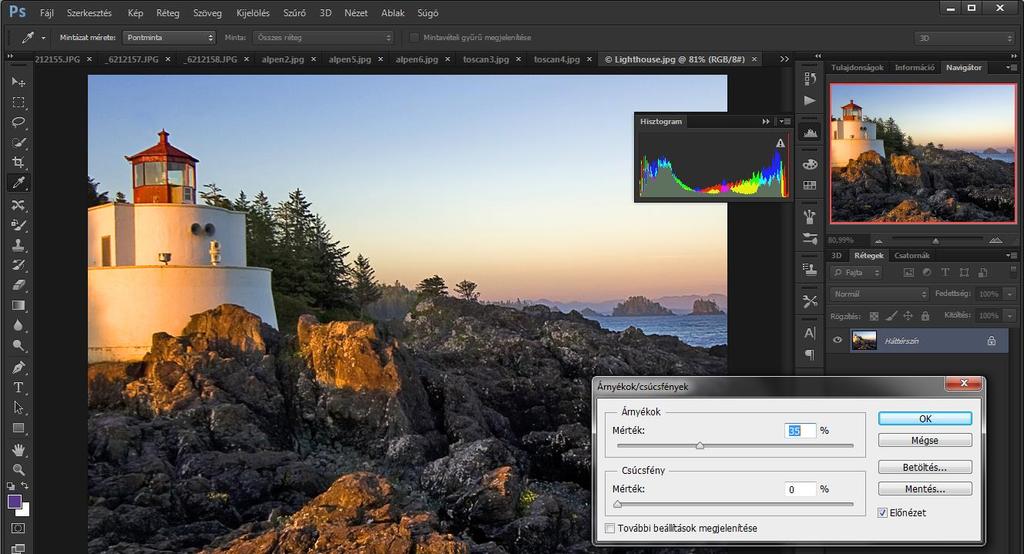Select the Path Selection arrow tool
1024x554 pixels.
(x=18, y=408)
